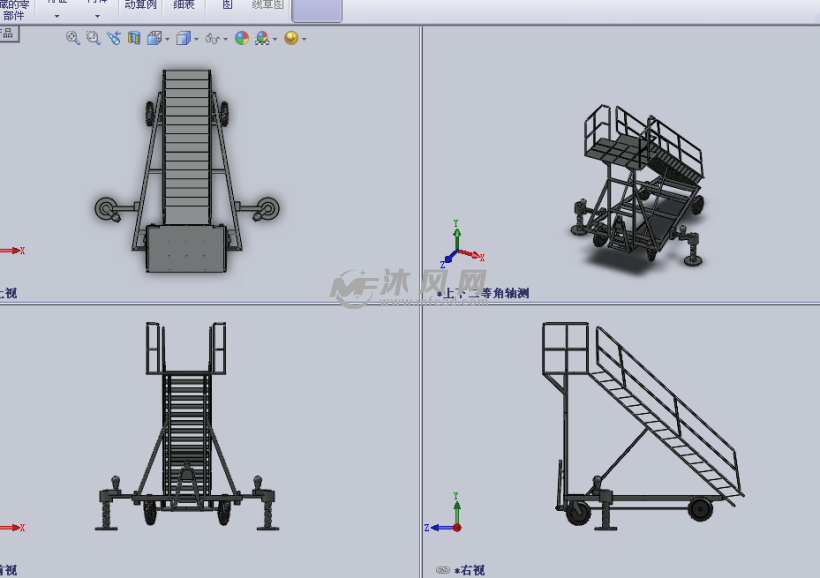Screen dimensions: 820x578
Task: Return to the Previous View
Action: point(113,38)
